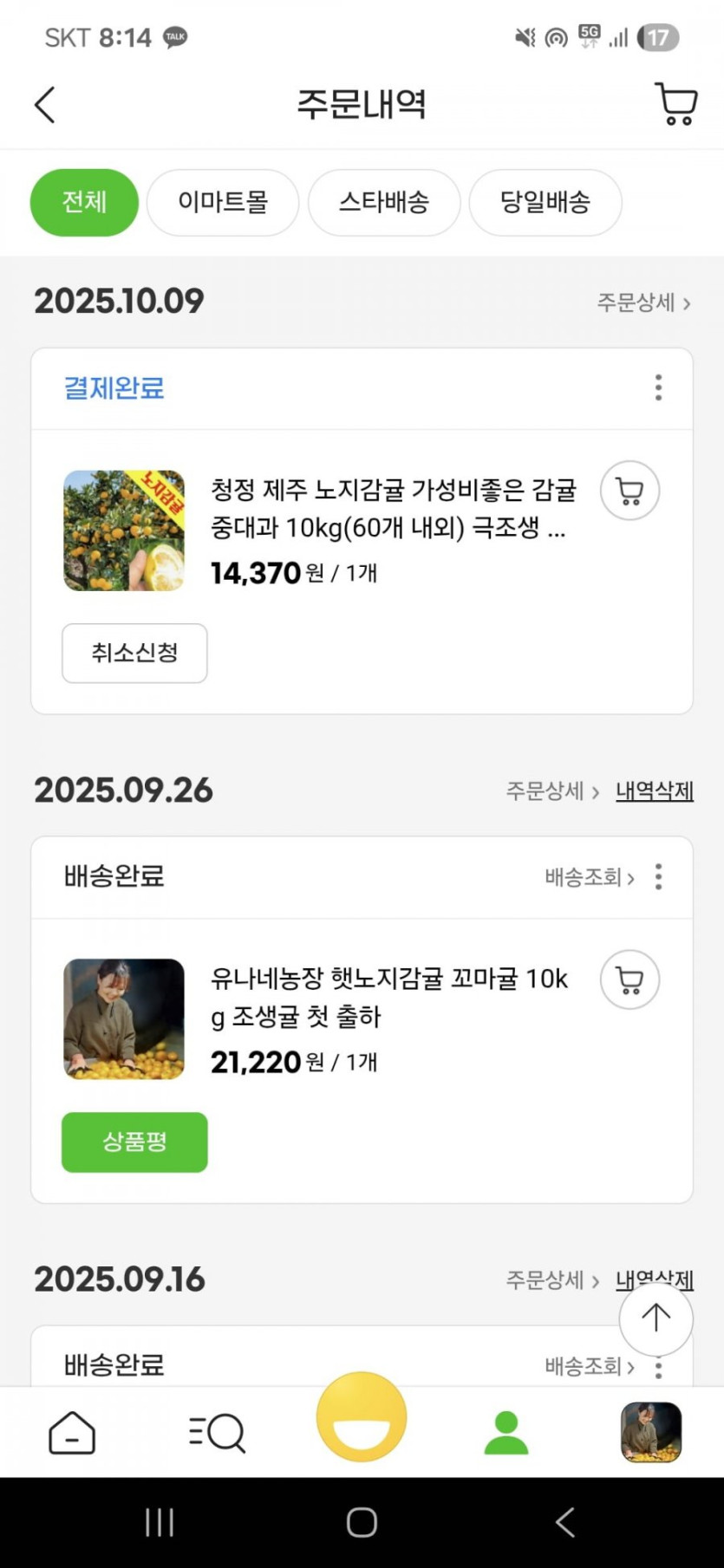The width and height of the screenshot is (724, 1568).
Task: Go to home in bottom navigation
Action: click(x=72, y=1432)
